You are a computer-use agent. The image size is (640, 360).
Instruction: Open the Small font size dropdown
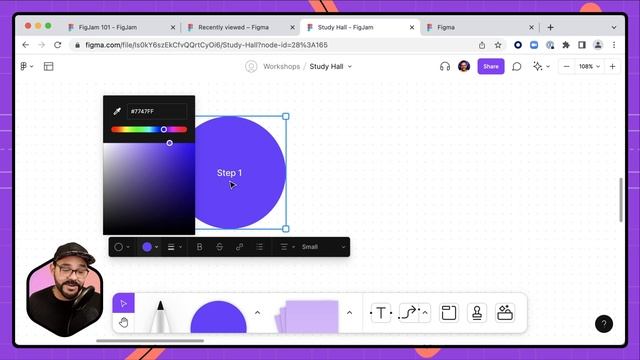coord(323,247)
